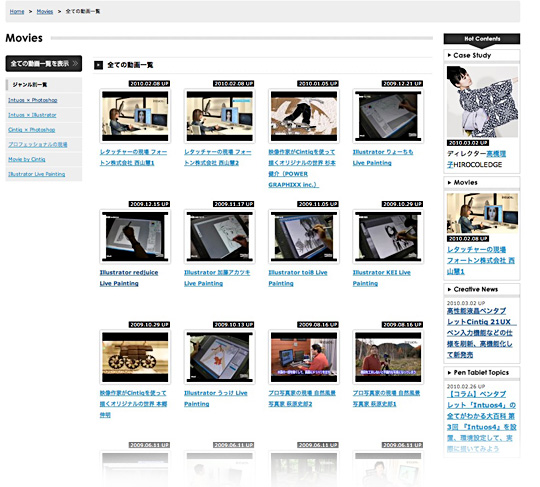
Task: Click Illustrator りょーちも Live Painting link
Action: (383, 157)
